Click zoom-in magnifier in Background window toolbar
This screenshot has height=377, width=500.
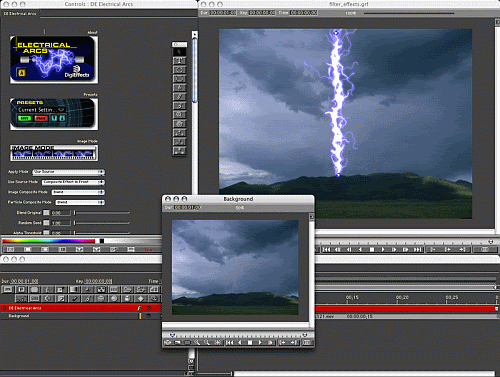click(x=197, y=342)
